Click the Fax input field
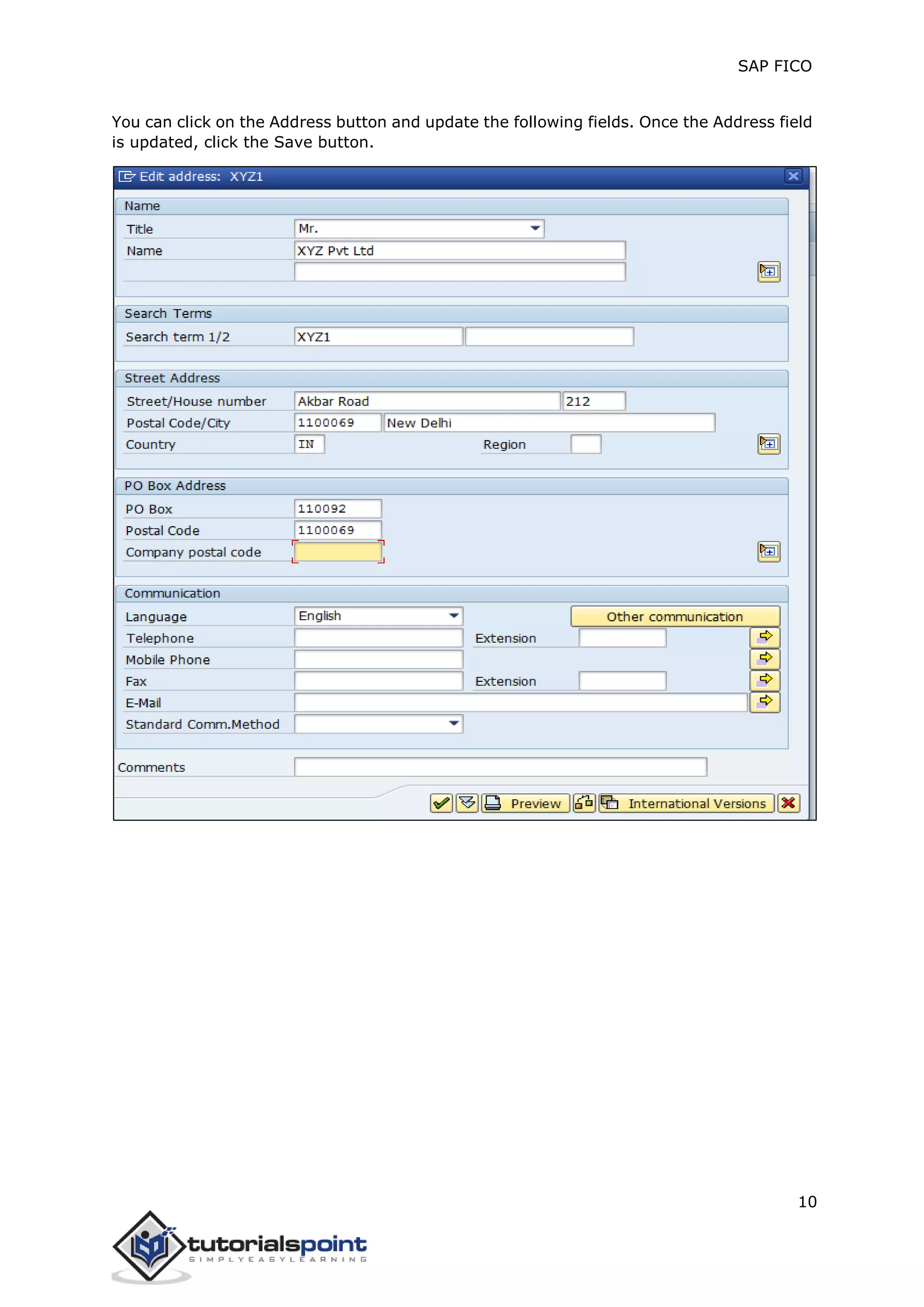This screenshot has height=1307, width=924. tap(379, 681)
